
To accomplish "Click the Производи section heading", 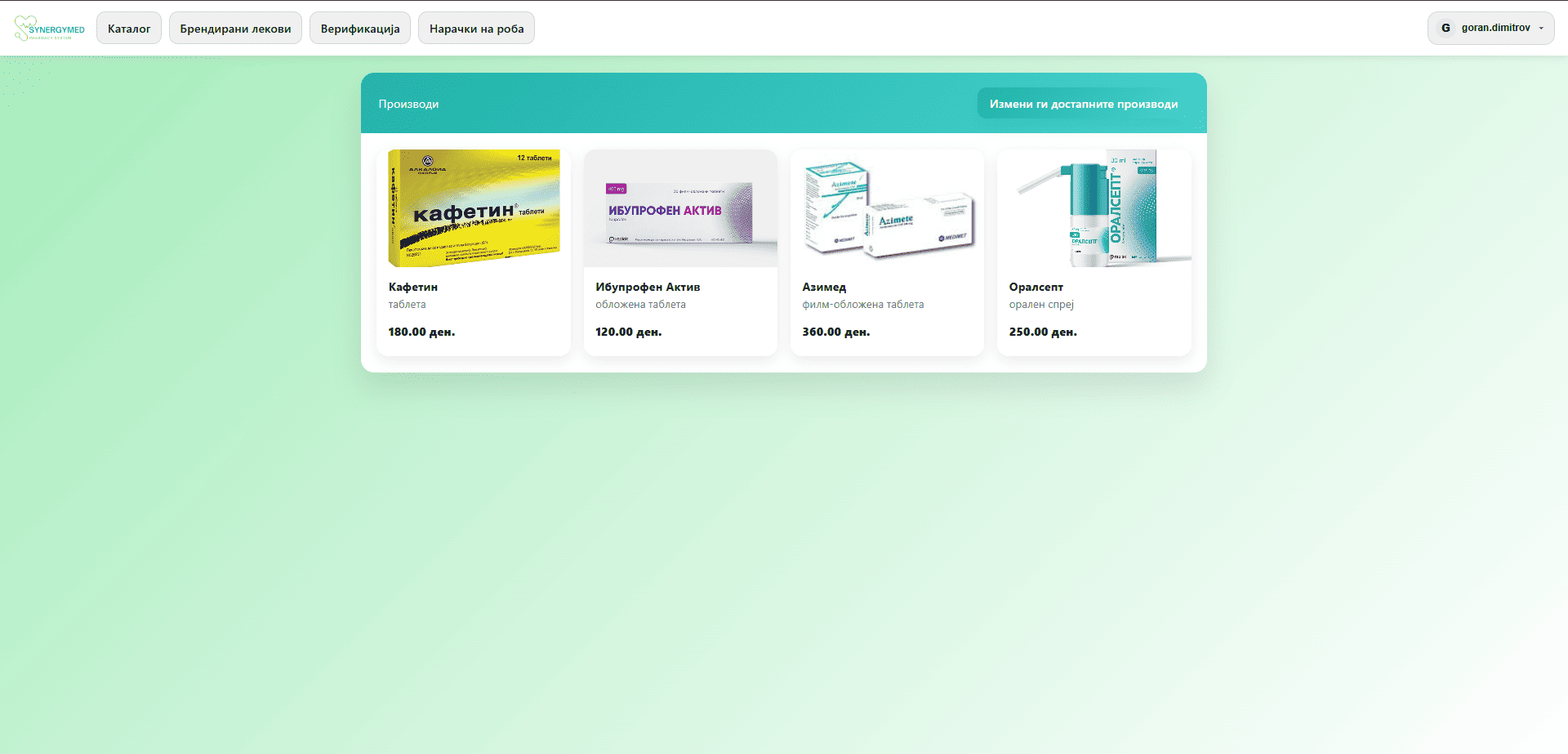I will tap(408, 104).
